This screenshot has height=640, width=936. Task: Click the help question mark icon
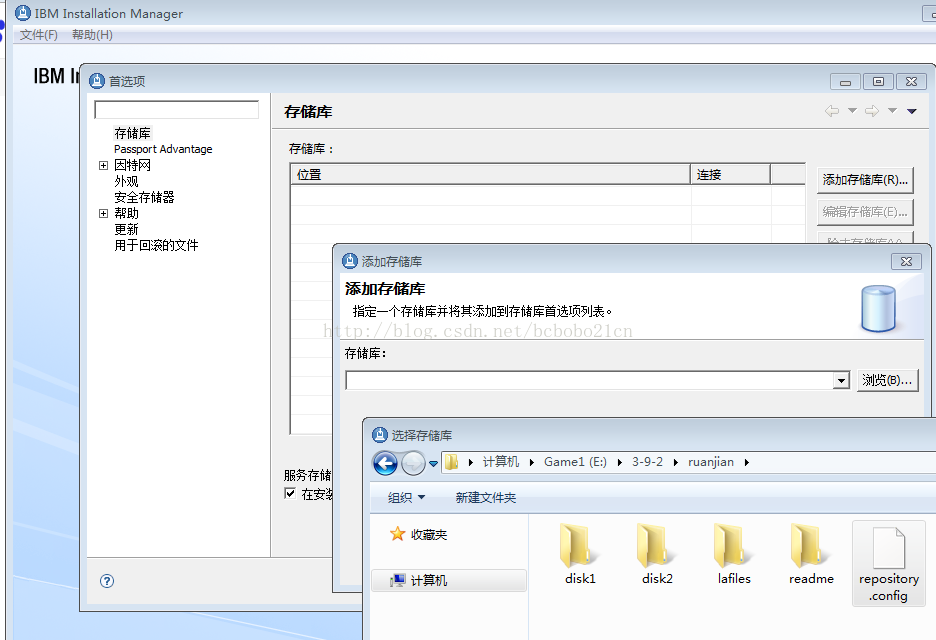pyautogui.click(x=107, y=581)
